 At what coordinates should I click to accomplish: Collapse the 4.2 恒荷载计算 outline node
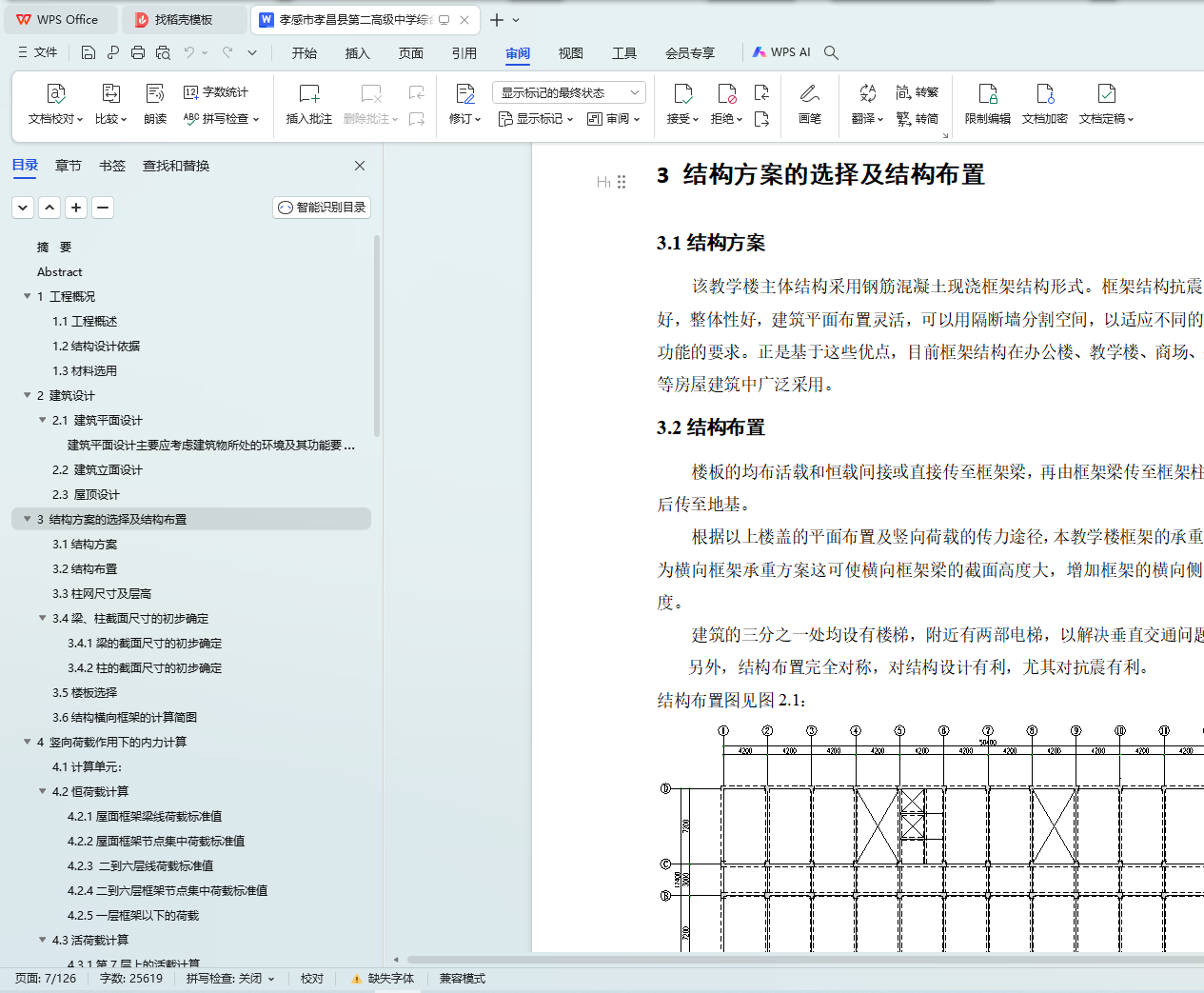coord(42,791)
